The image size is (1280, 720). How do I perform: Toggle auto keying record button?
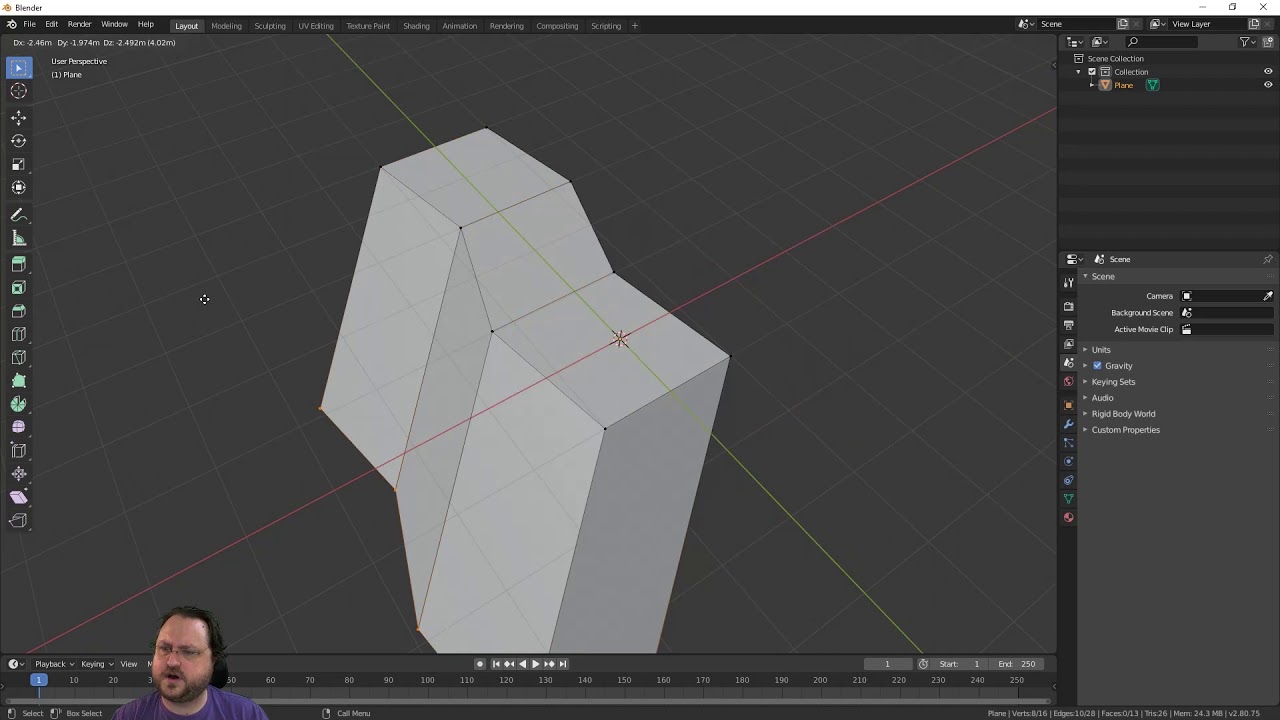point(480,664)
